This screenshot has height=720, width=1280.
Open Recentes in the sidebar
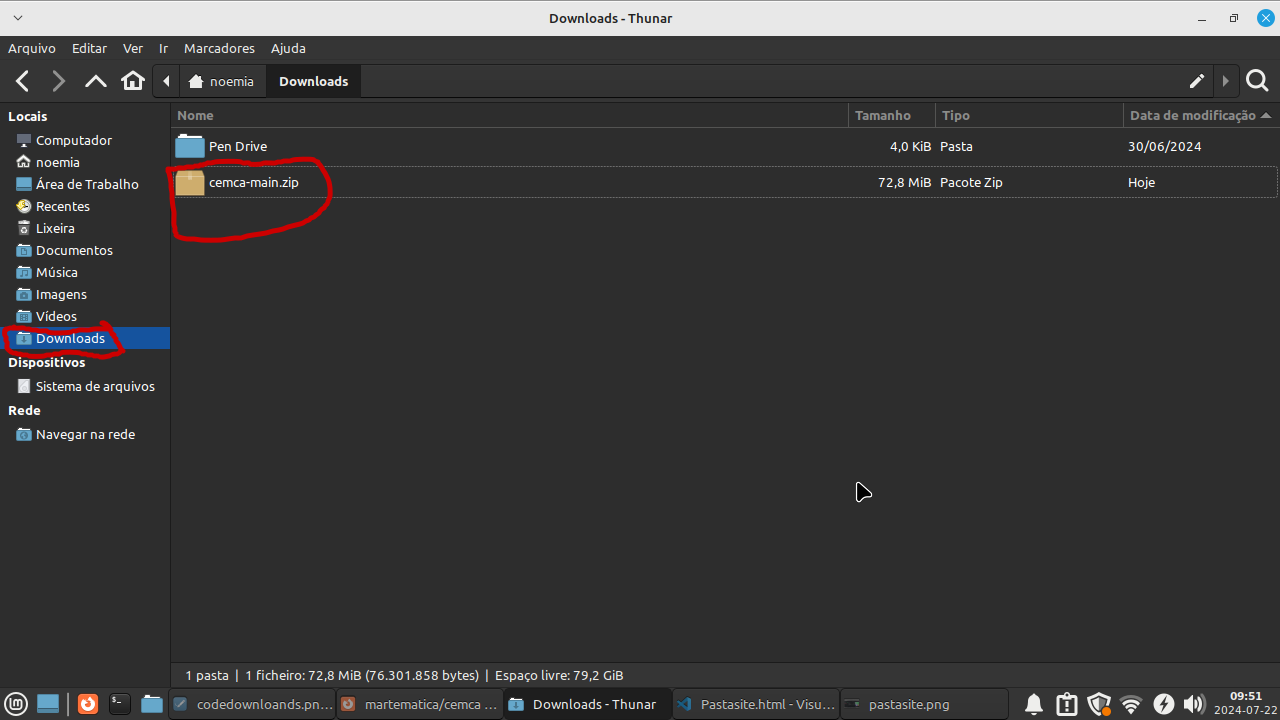[85, 206]
